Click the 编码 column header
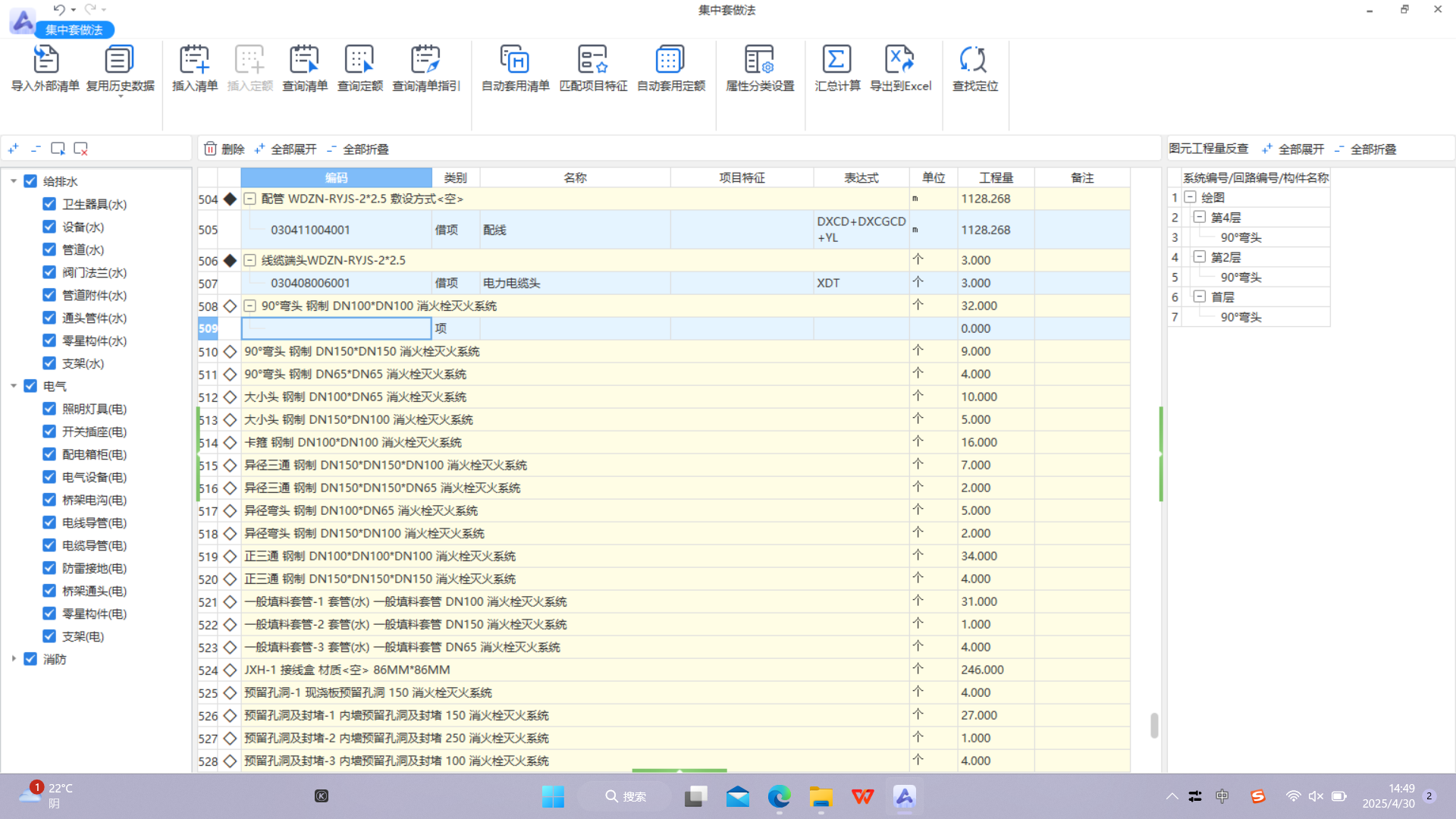Screen dimensions: 1456x819 (336, 177)
